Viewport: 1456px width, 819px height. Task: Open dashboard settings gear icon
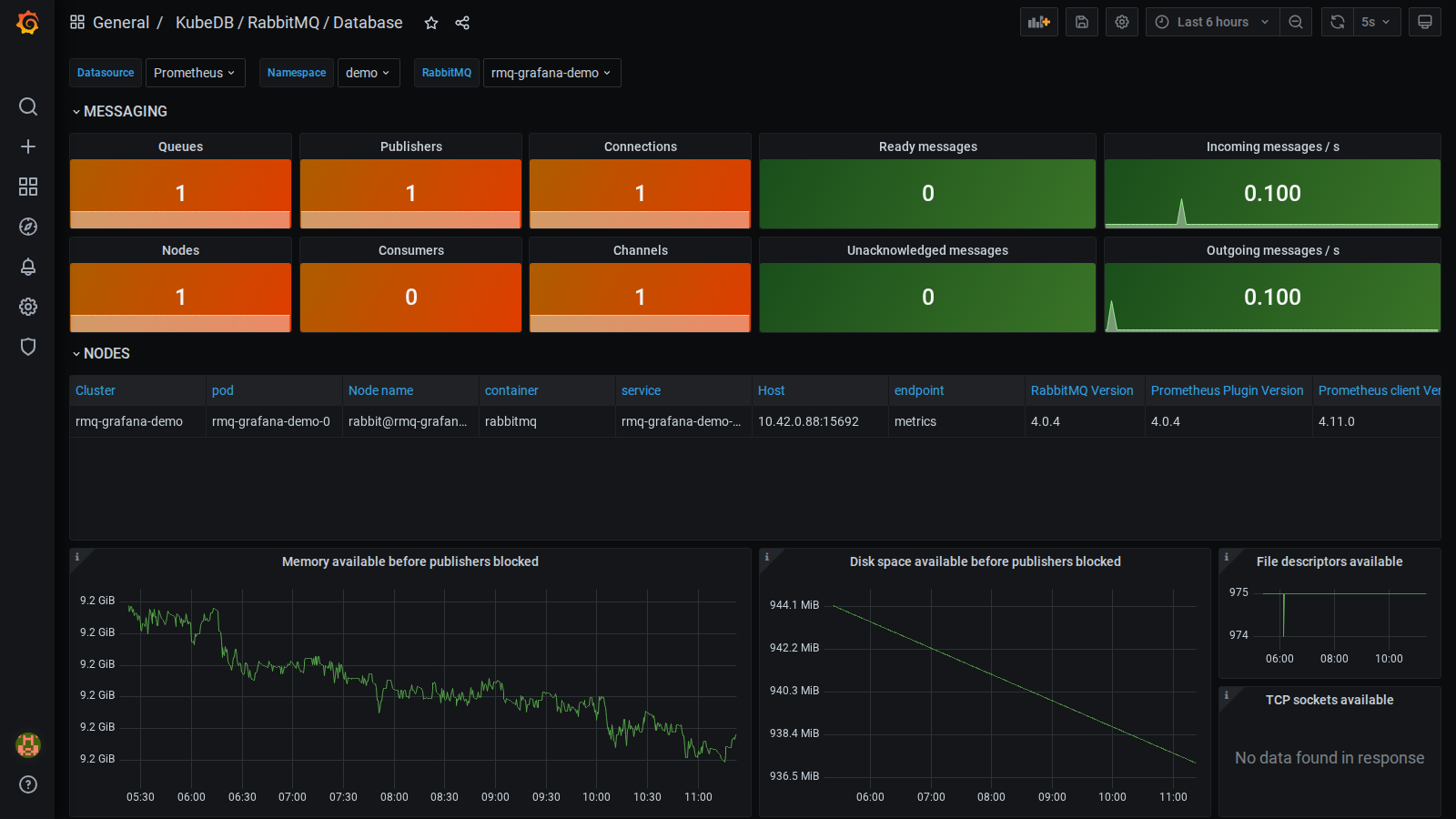tap(1122, 22)
